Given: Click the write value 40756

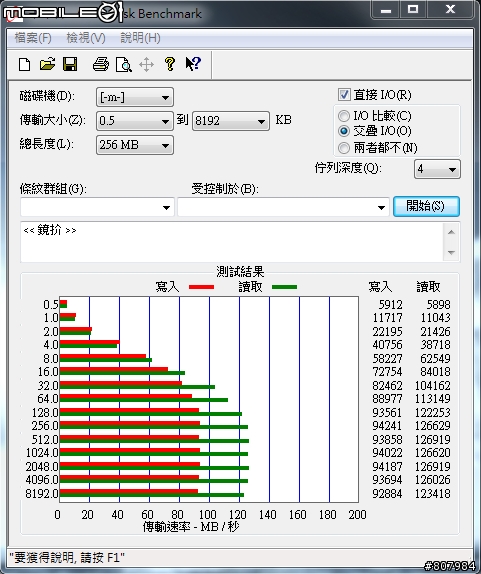Looking at the screenshot, I should click(387, 344).
